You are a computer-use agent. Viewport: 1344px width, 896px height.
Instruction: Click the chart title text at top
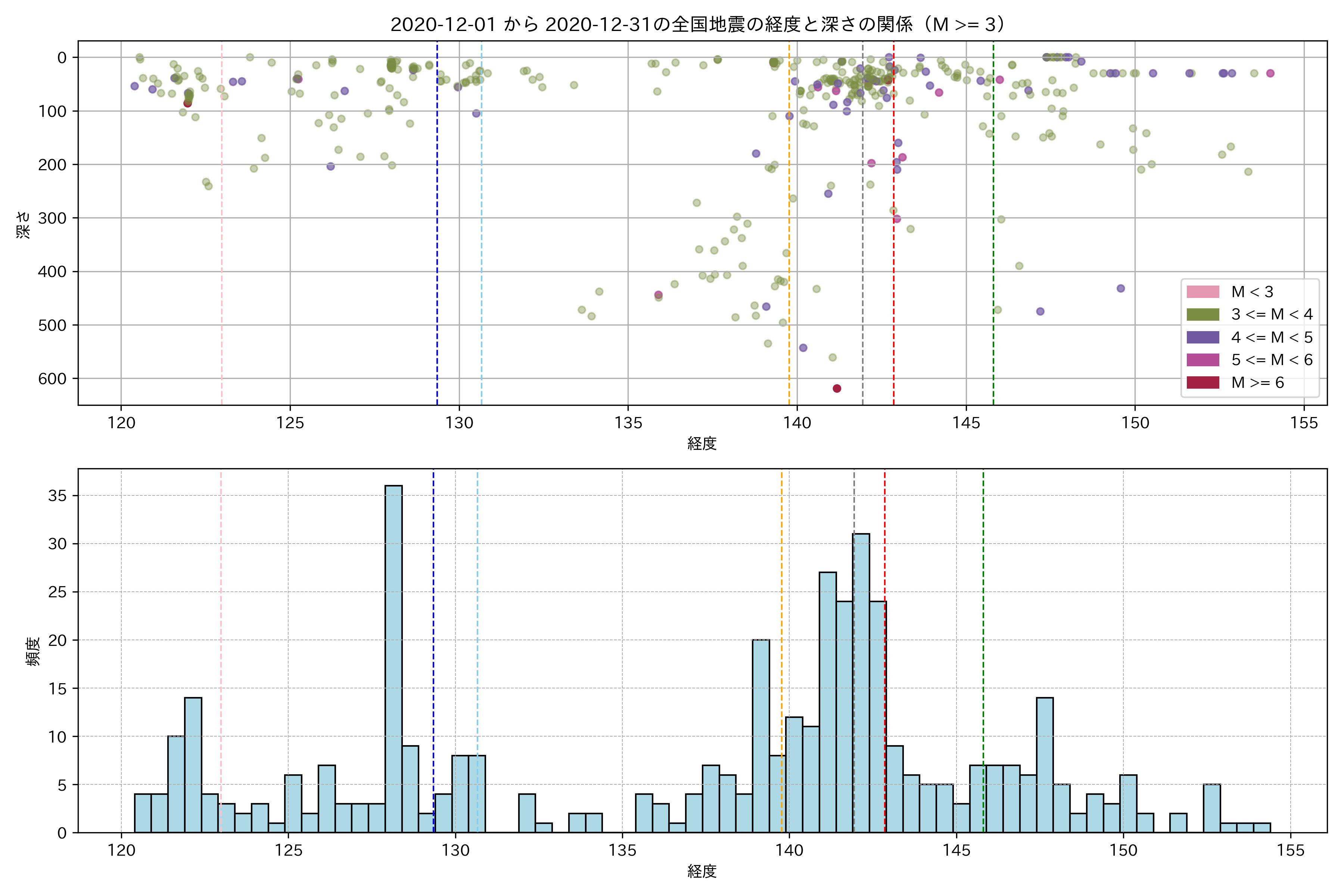pos(698,25)
